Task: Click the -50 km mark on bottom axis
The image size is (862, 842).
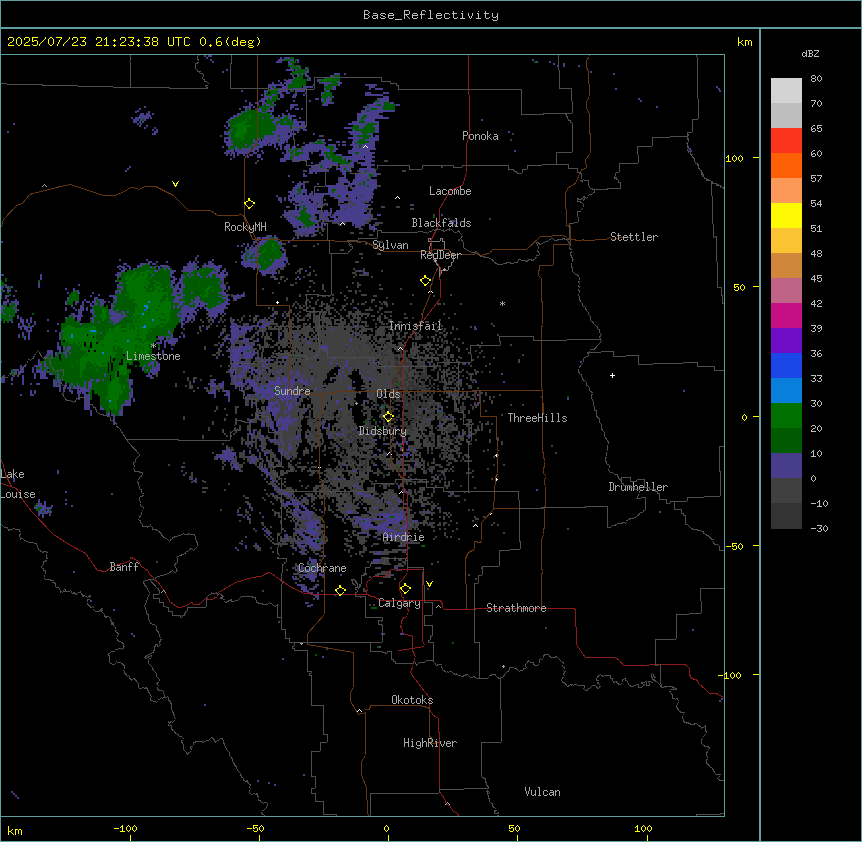Action: pyautogui.click(x=255, y=828)
